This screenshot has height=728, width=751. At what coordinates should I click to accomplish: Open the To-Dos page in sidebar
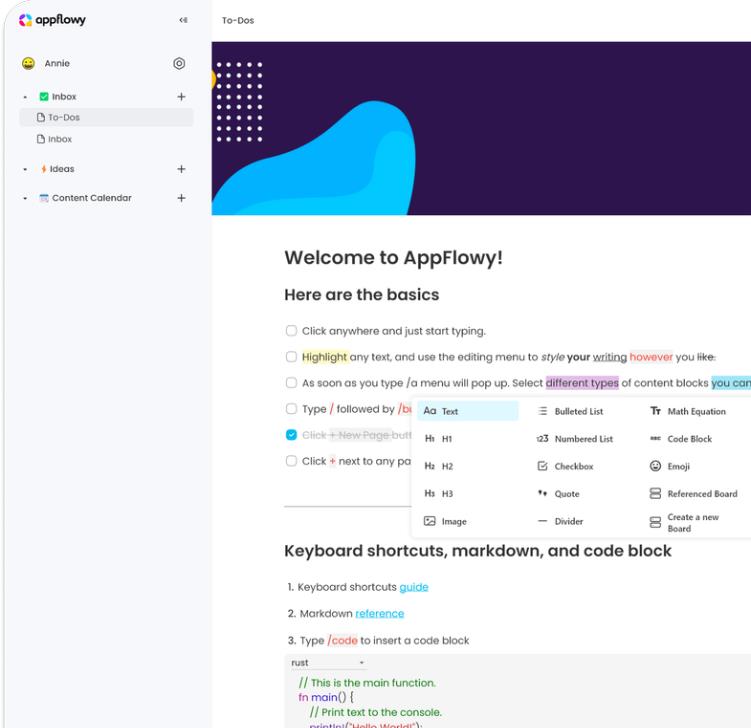coord(106,117)
